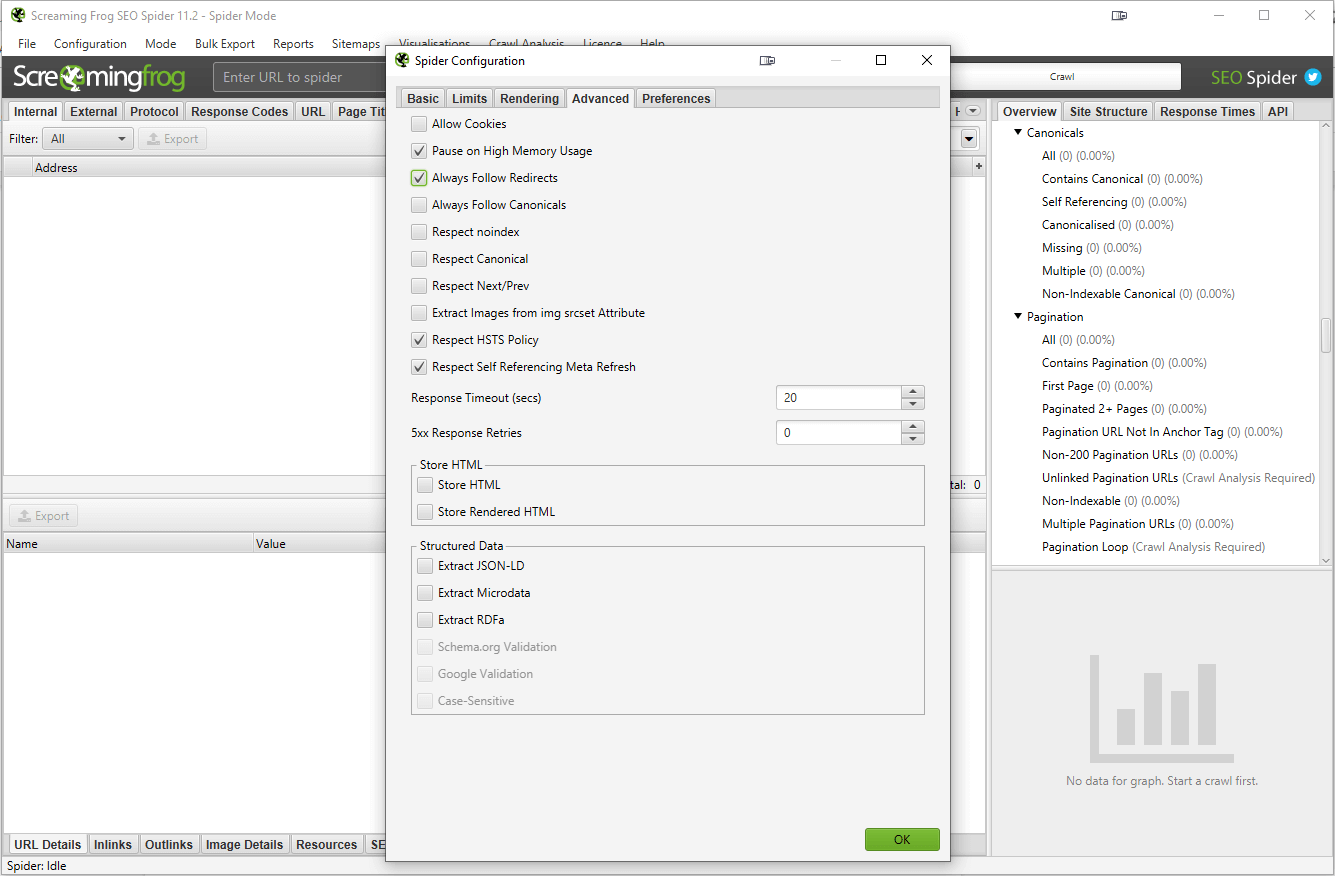Screen dimensions: 1335x876
Task: Click the pin icon in main window title bar
Action: coord(1119,15)
